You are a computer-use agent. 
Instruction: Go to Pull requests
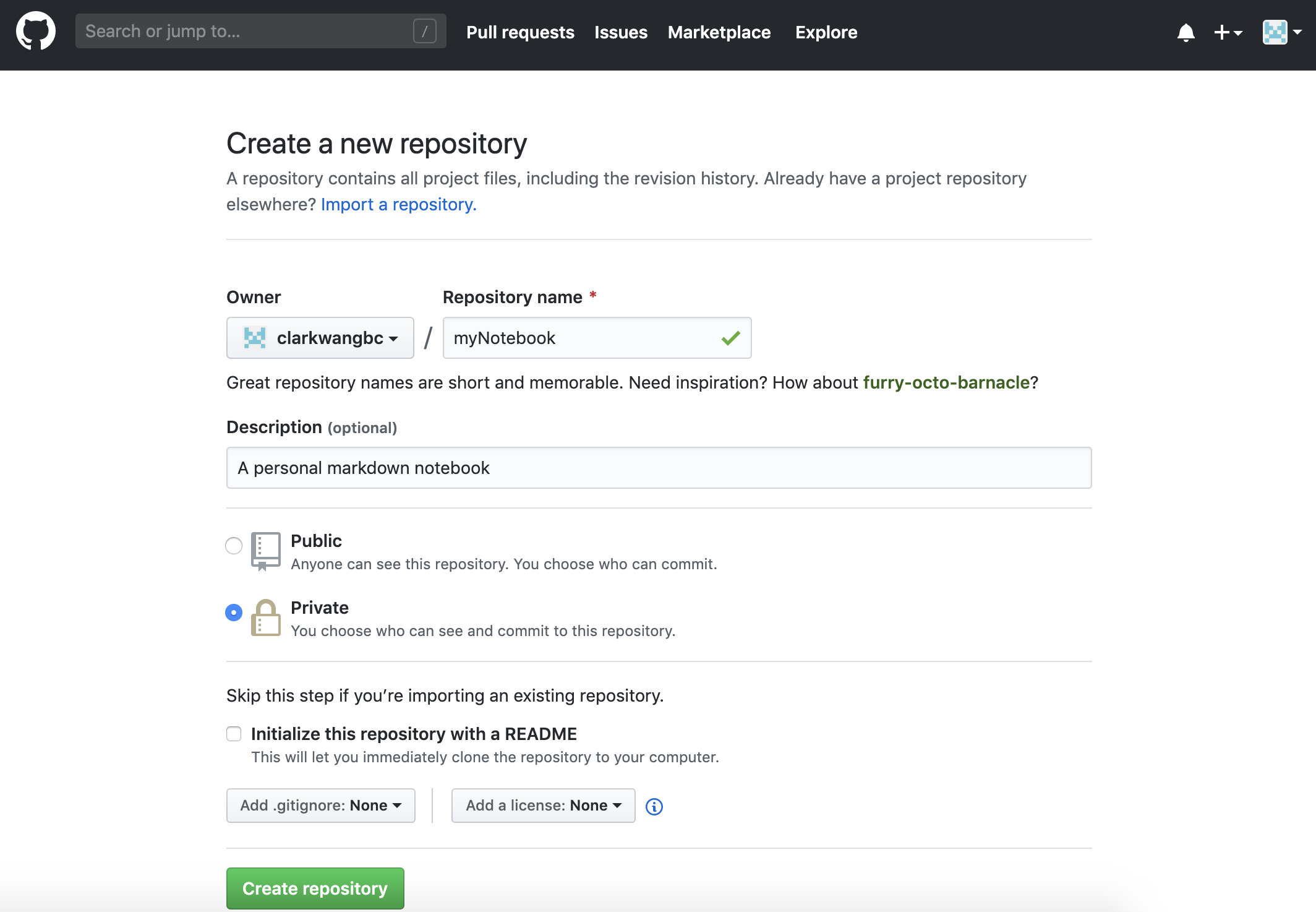point(520,32)
